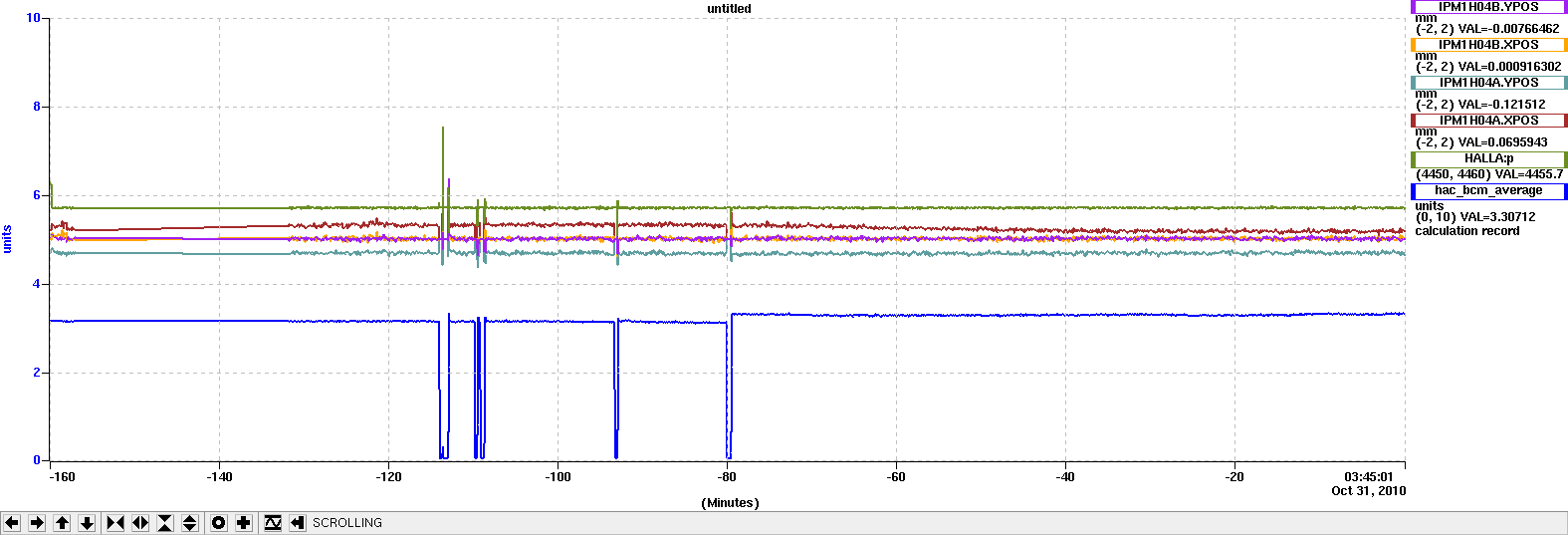Click the (Minutes) x-axis label

point(730,503)
